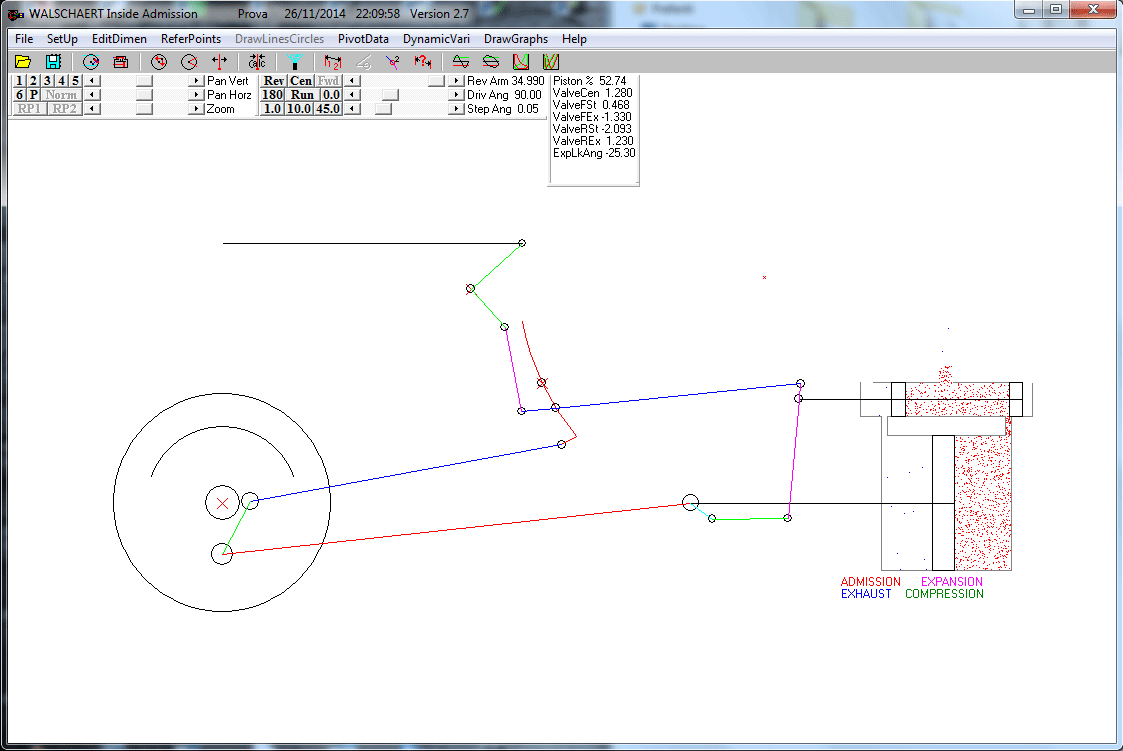Image resolution: width=1123 pixels, height=751 pixels.
Task: Click the red question mark dimension icon
Action: pyautogui.click(x=423, y=62)
